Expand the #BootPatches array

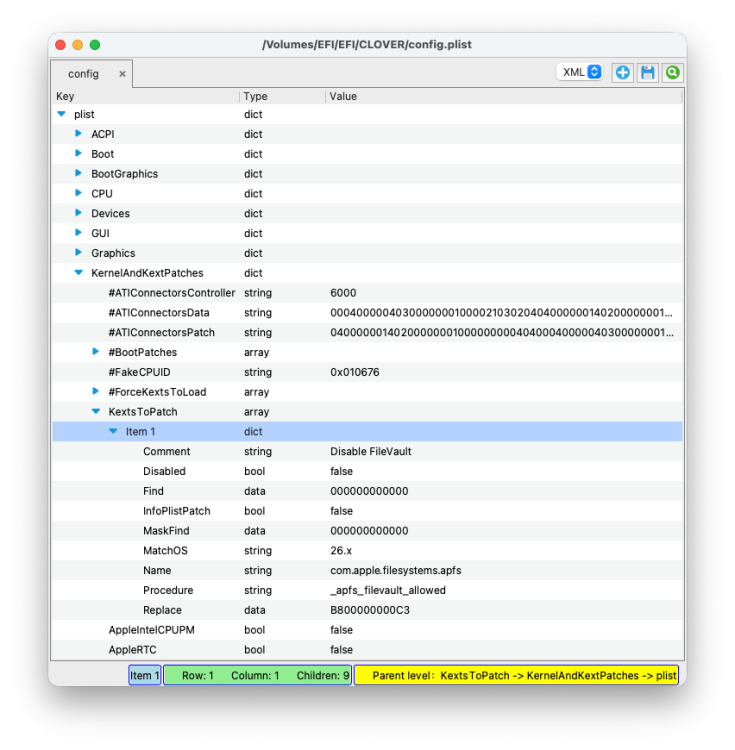tap(96, 352)
